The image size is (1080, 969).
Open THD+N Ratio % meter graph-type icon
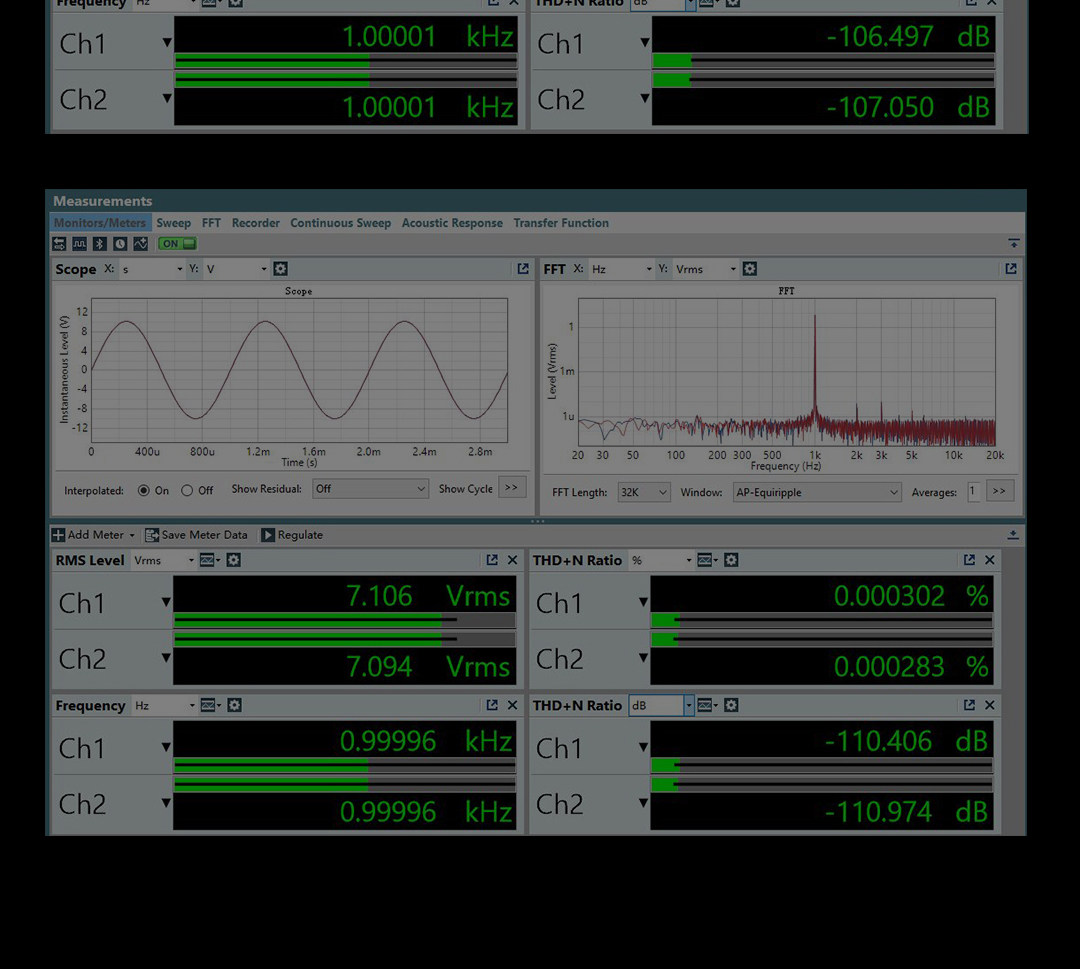(707, 560)
